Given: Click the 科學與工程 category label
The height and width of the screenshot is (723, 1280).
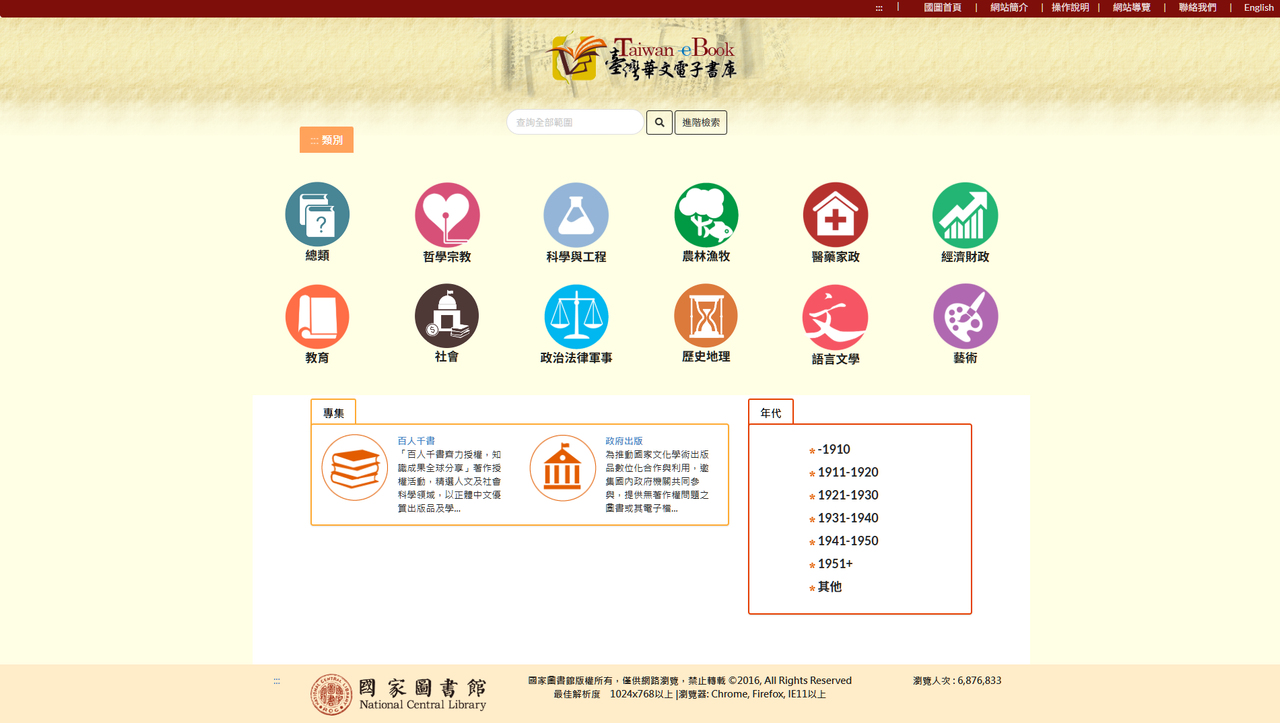Looking at the screenshot, I should [x=576, y=257].
